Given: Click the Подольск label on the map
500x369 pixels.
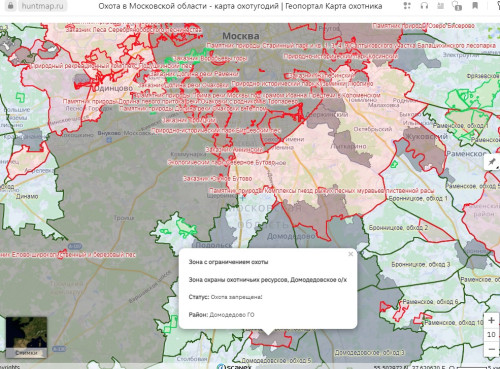Looking at the screenshot, I should click(x=214, y=245).
